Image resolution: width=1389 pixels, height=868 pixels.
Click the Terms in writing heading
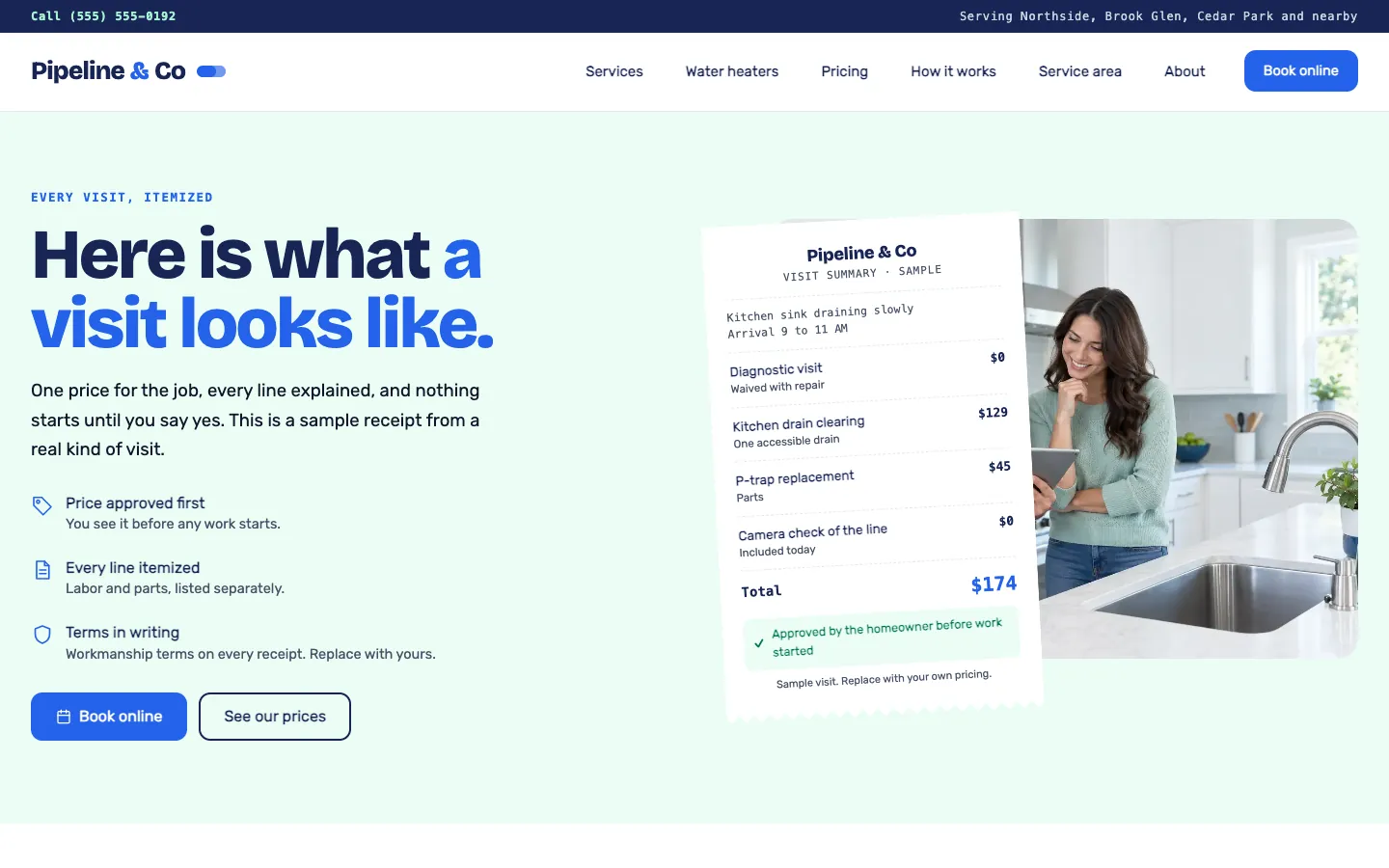click(123, 633)
